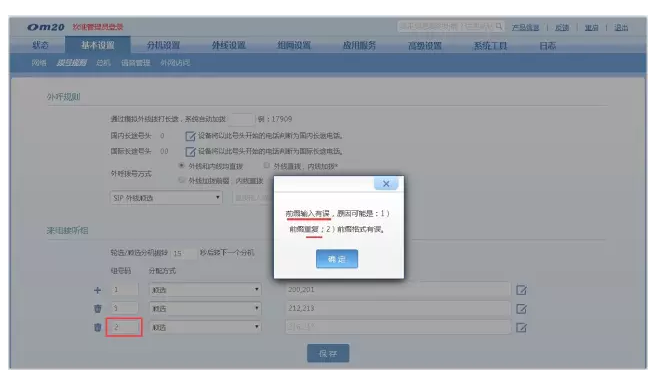
Task: Click the 重启 link at top right
Action: point(591,28)
